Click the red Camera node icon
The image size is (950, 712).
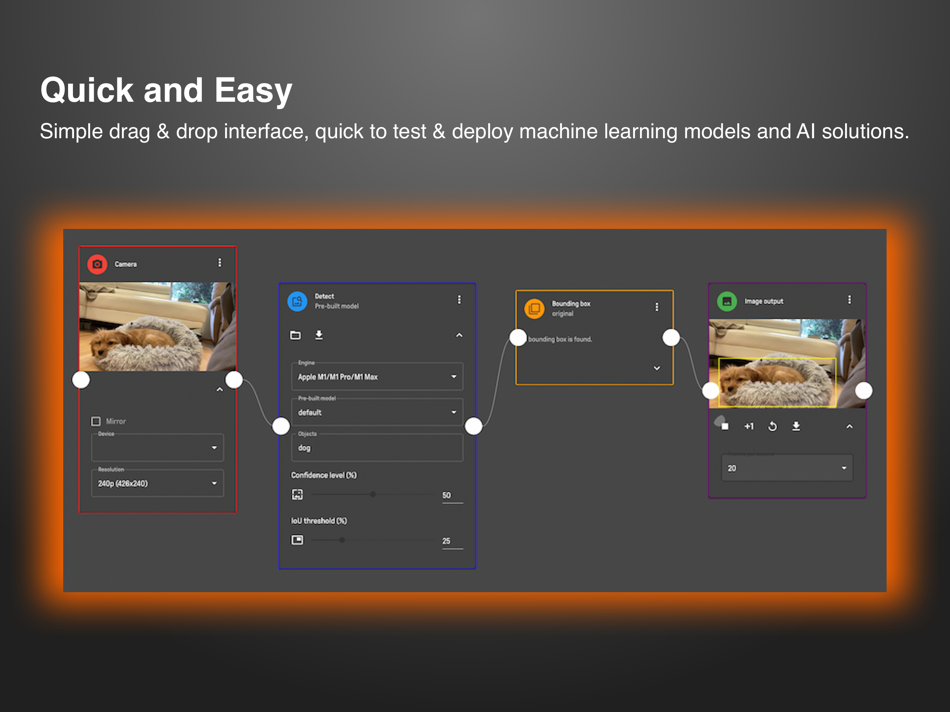point(97,264)
